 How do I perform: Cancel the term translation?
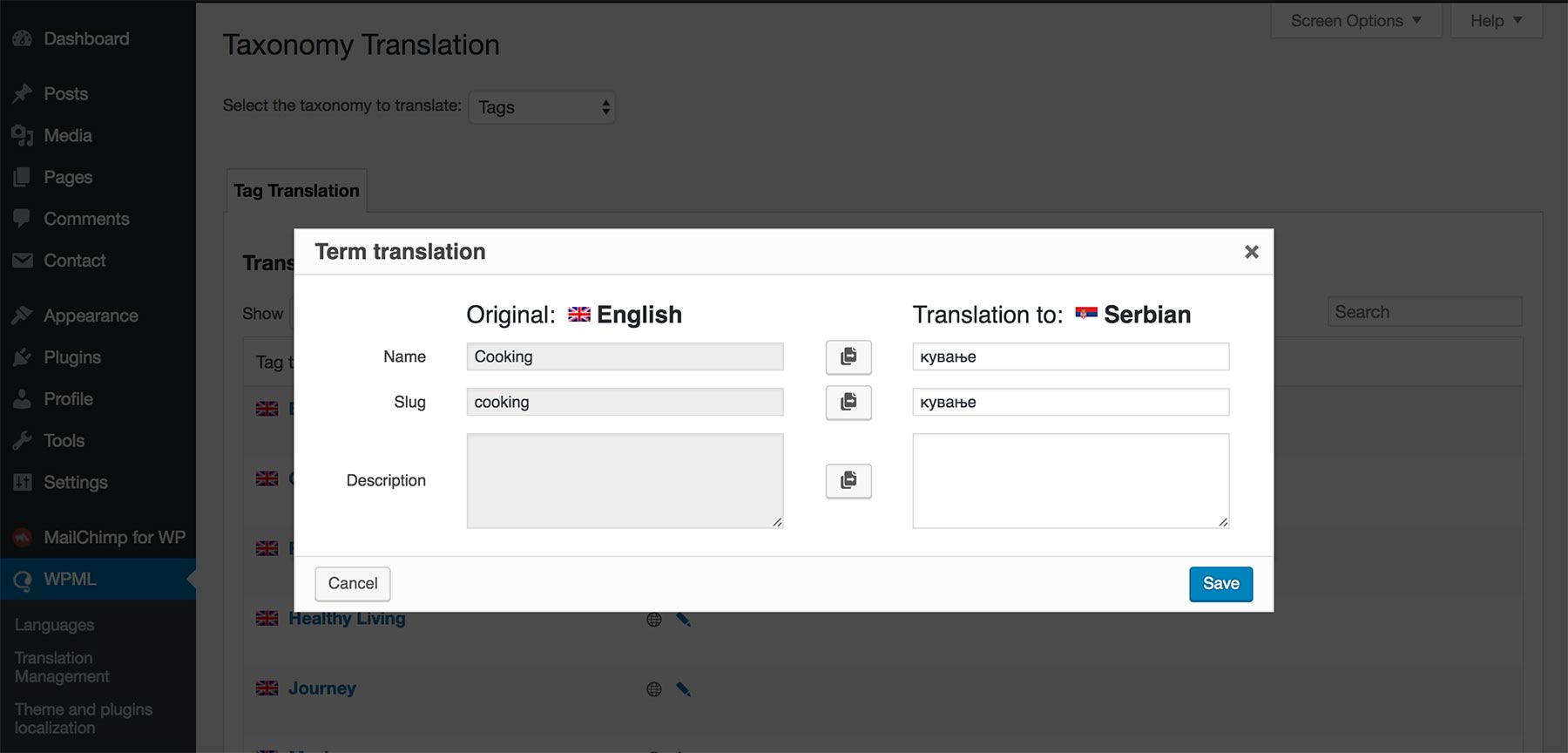pos(353,584)
